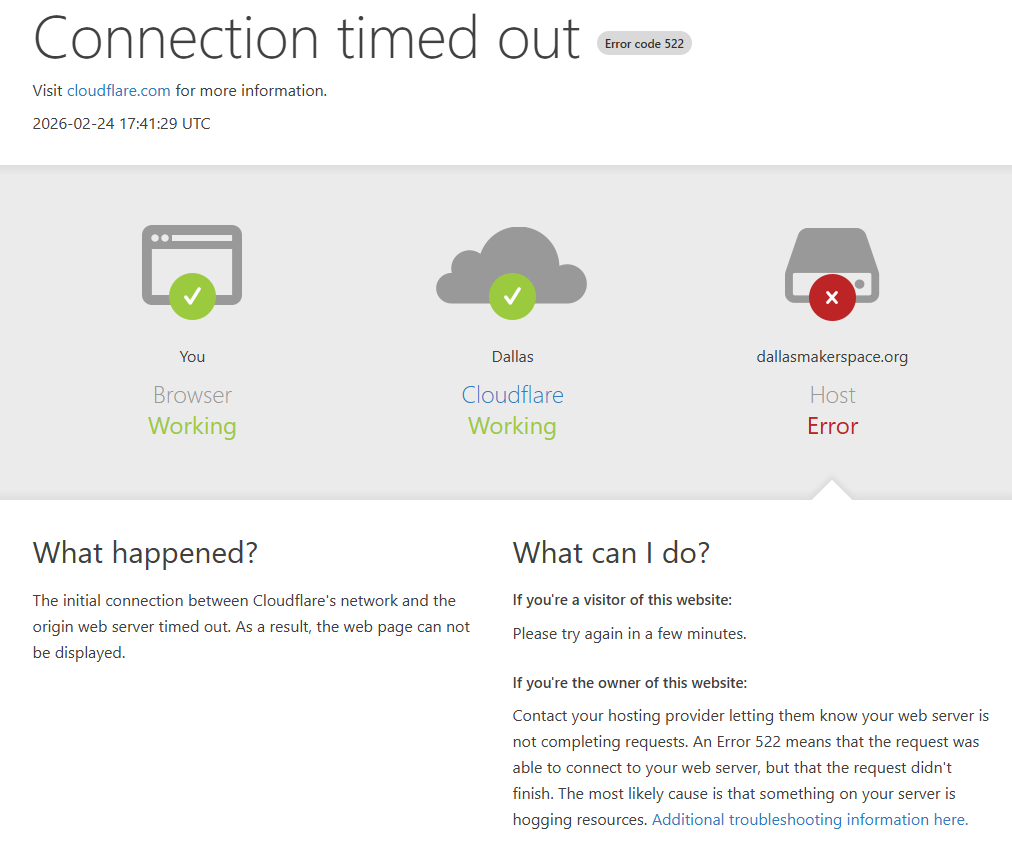Click the red X error badge
Image resolution: width=1012 pixels, height=842 pixels.
pos(832,297)
